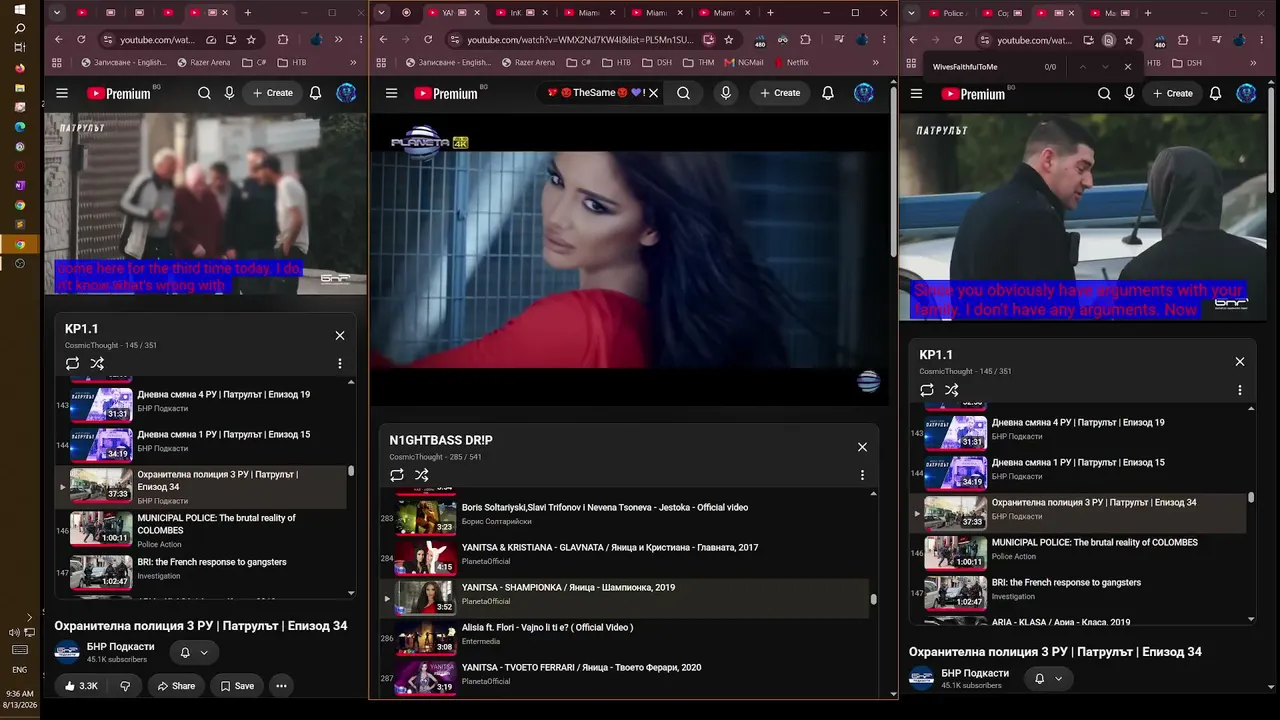Open notifications bell in middle window
Image resolution: width=1280 pixels, height=720 pixels.
[x=828, y=93]
